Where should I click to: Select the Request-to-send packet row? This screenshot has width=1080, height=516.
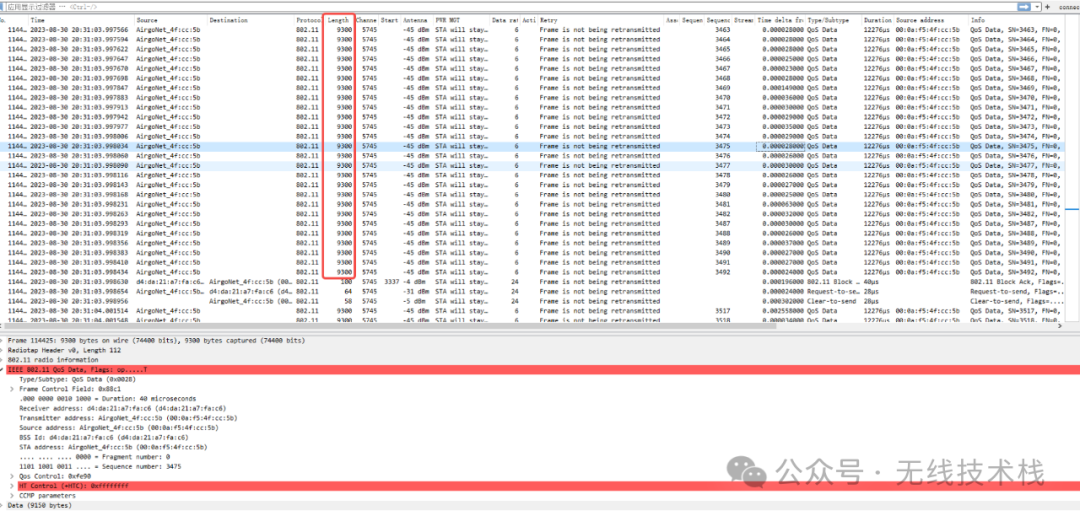(532, 291)
